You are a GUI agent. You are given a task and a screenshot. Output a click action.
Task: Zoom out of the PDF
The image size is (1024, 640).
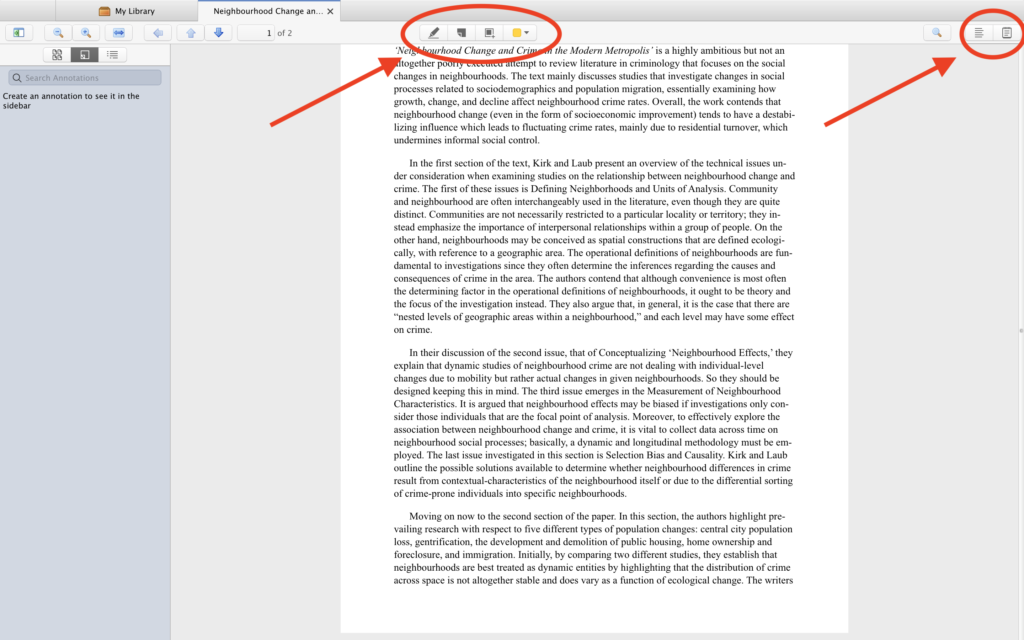[x=58, y=33]
